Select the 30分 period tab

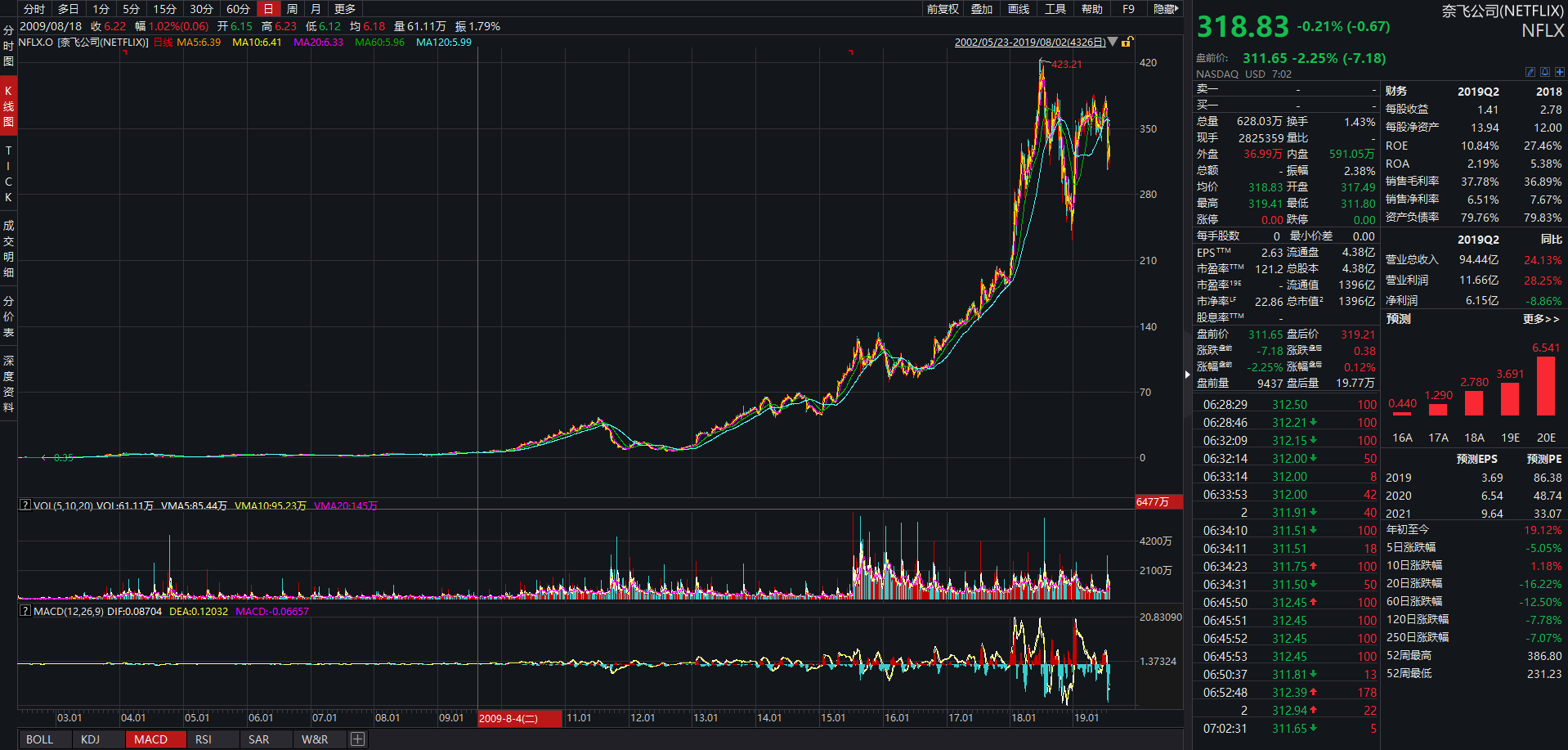click(x=202, y=9)
